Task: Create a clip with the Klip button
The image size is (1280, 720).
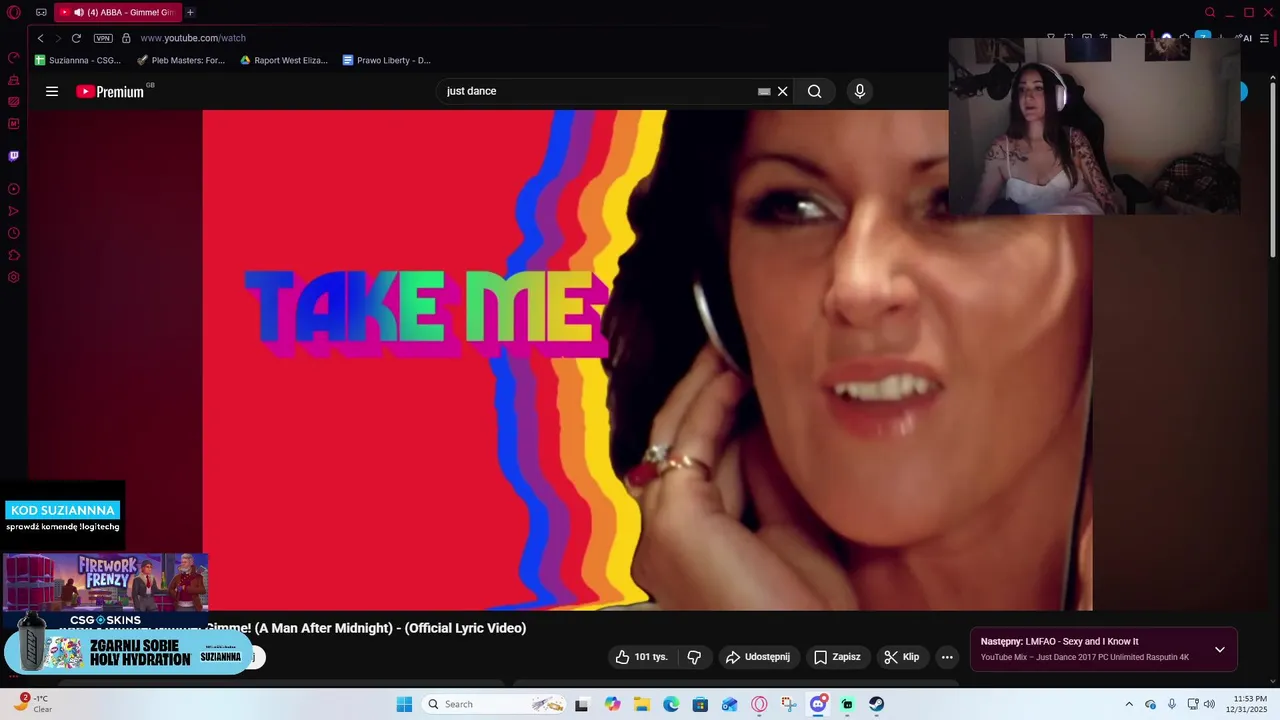Action: click(x=901, y=657)
